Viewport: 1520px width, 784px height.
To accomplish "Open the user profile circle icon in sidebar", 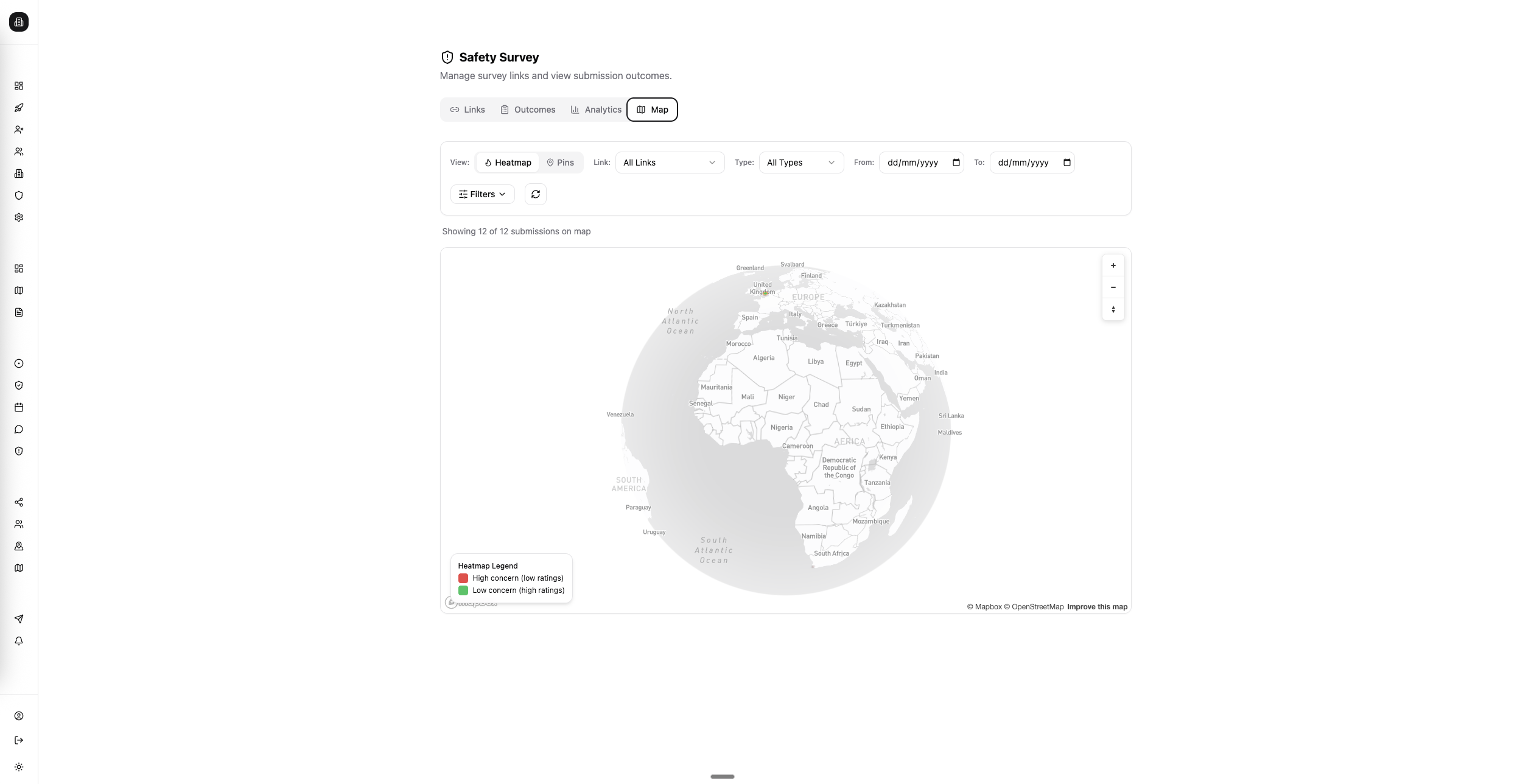I will pos(19,715).
